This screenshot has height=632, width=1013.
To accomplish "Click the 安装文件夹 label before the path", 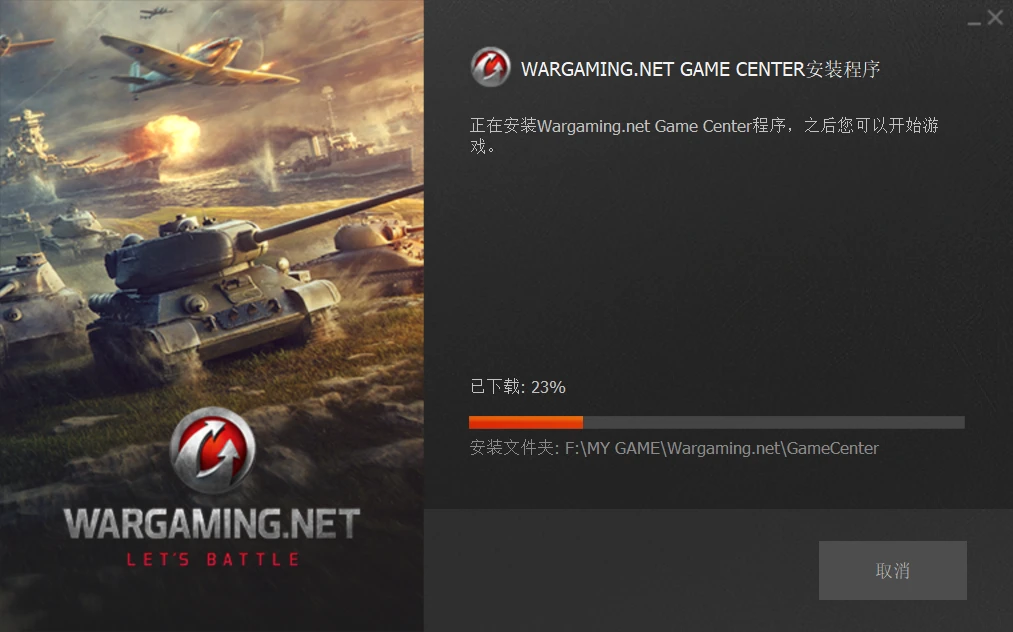I will tap(514, 448).
